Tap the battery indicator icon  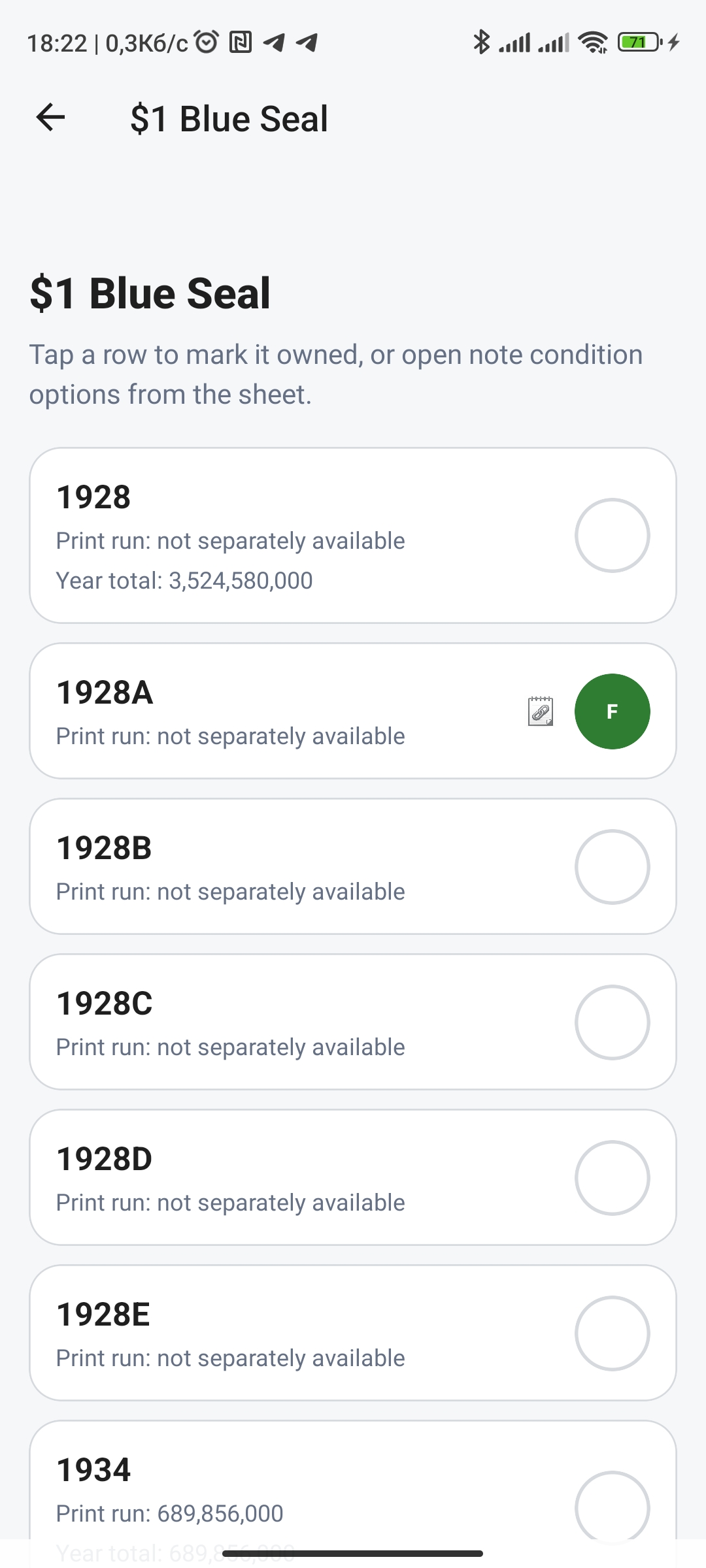(639, 42)
